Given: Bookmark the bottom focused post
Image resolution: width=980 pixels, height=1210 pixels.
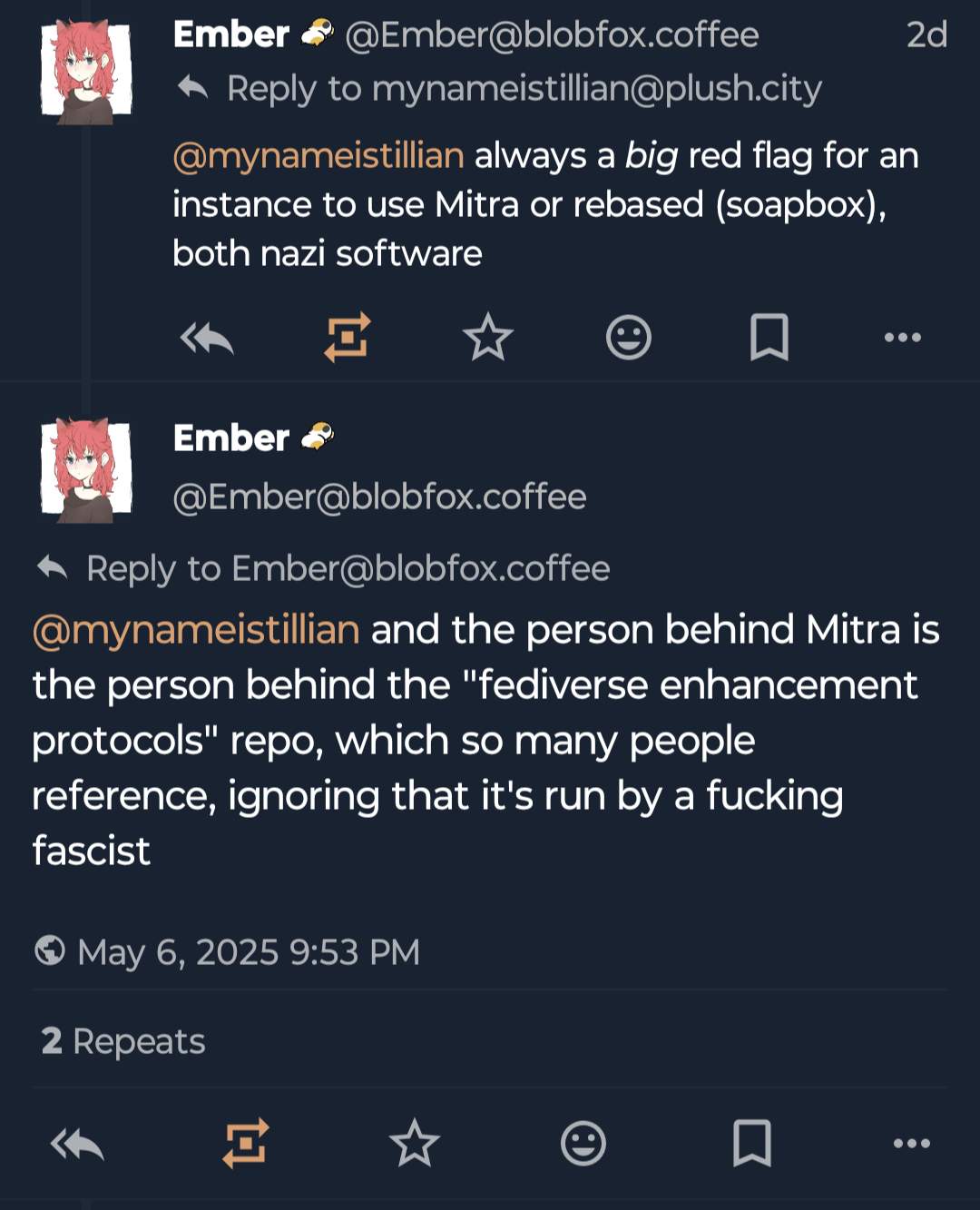Looking at the screenshot, I should pyautogui.click(x=751, y=1143).
